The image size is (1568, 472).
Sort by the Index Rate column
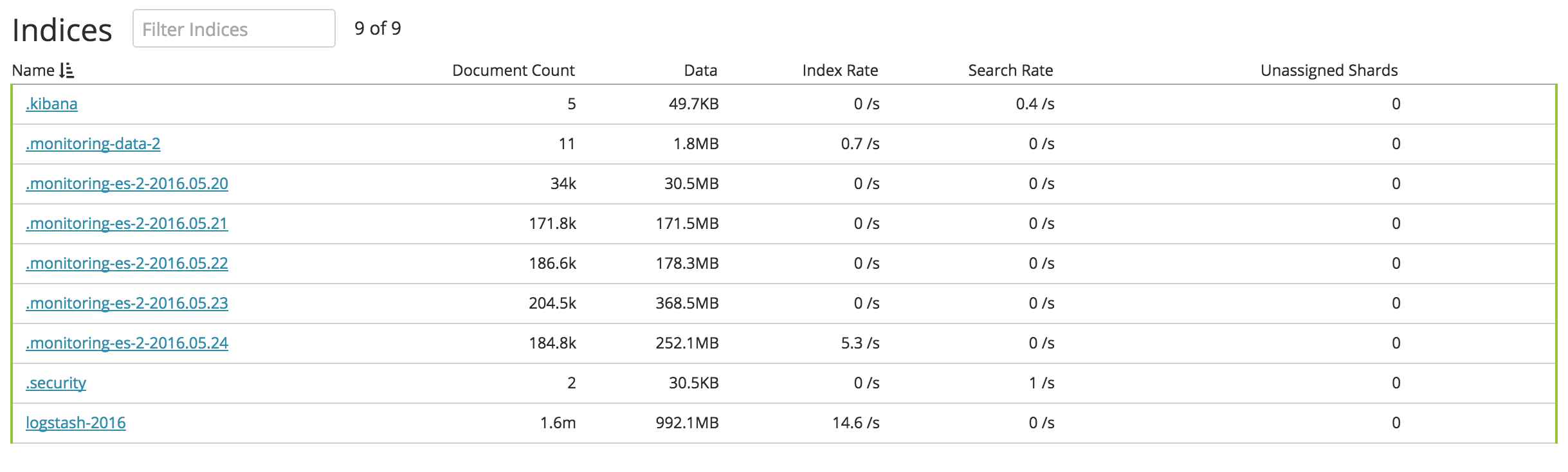tap(840, 71)
